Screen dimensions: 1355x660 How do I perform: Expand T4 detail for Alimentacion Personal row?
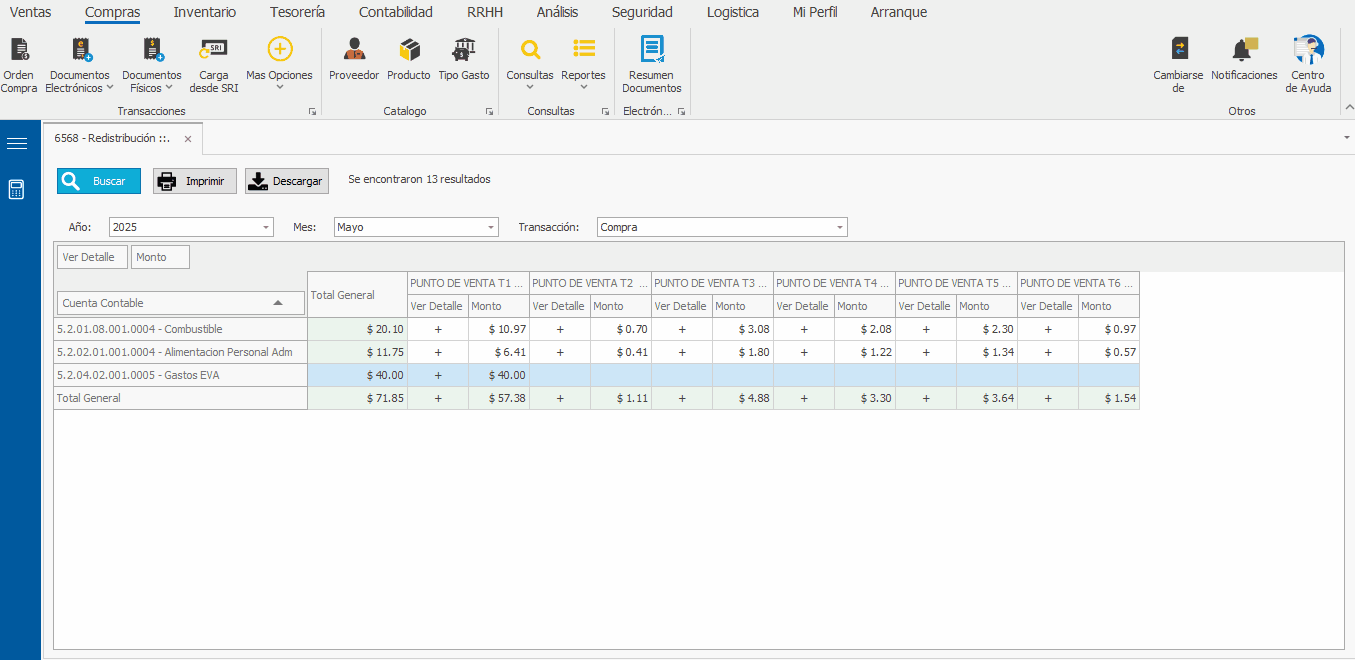(x=804, y=352)
